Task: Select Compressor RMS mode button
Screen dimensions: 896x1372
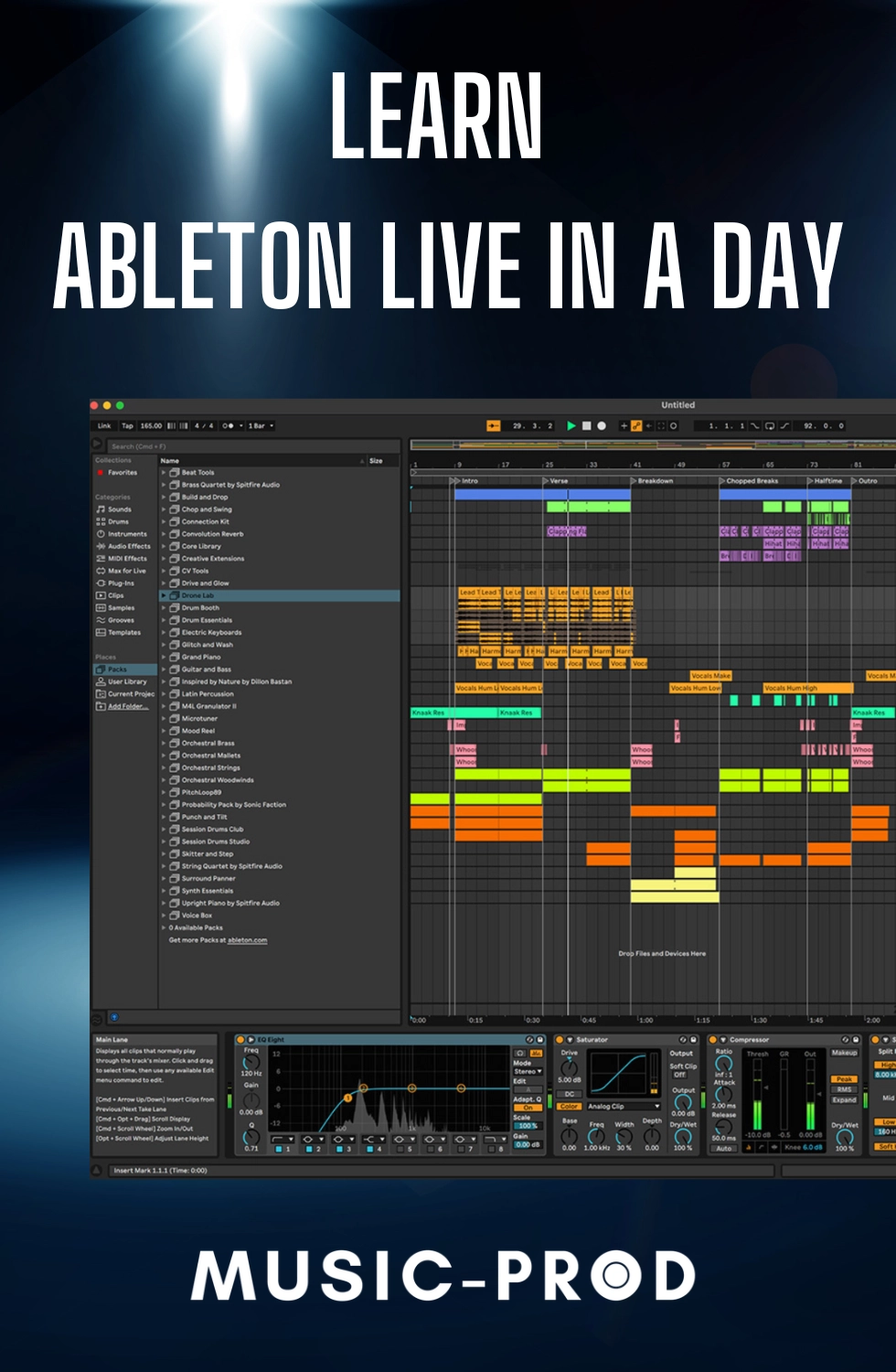Action: tap(843, 1089)
